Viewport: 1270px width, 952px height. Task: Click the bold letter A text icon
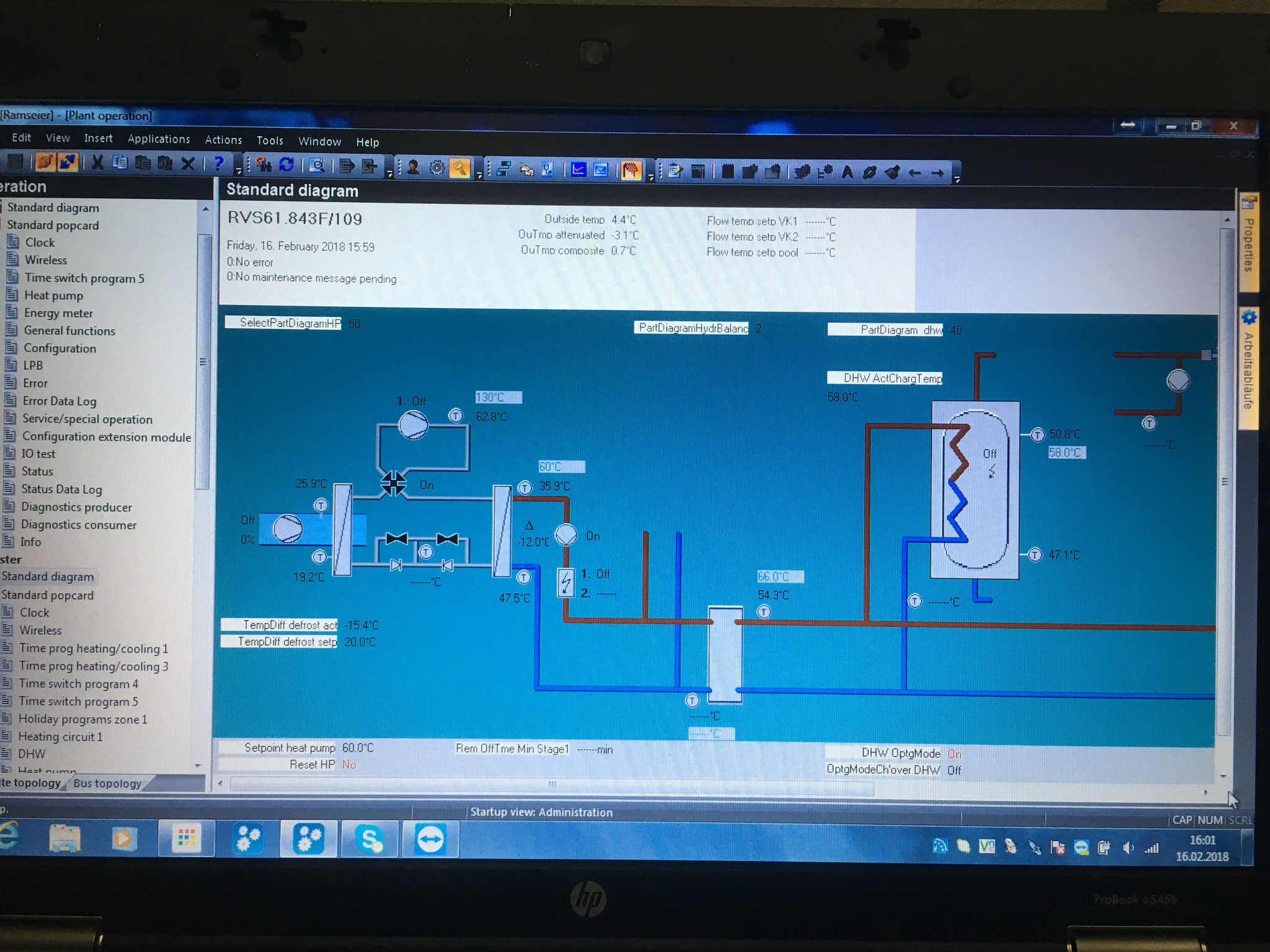click(x=847, y=172)
